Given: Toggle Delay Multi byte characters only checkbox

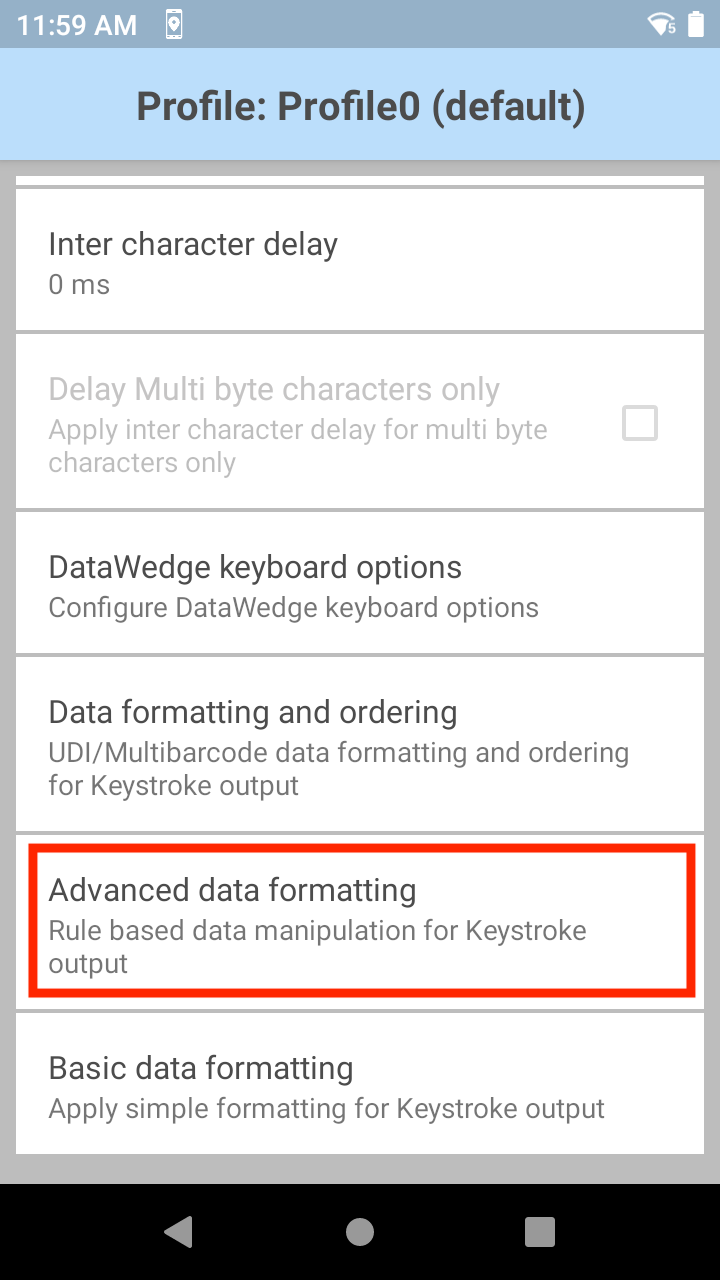Looking at the screenshot, I should click(x=640, y=423).
